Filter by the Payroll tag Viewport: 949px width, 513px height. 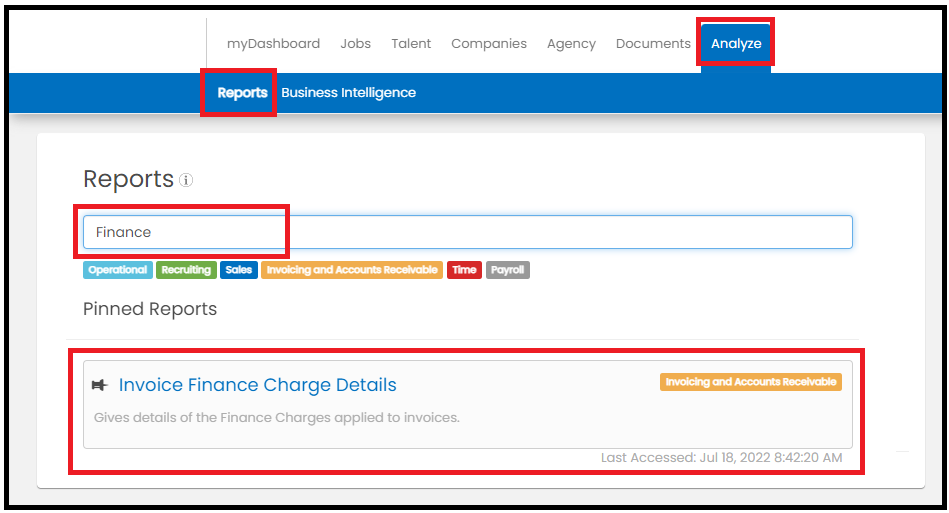[507, 270]
